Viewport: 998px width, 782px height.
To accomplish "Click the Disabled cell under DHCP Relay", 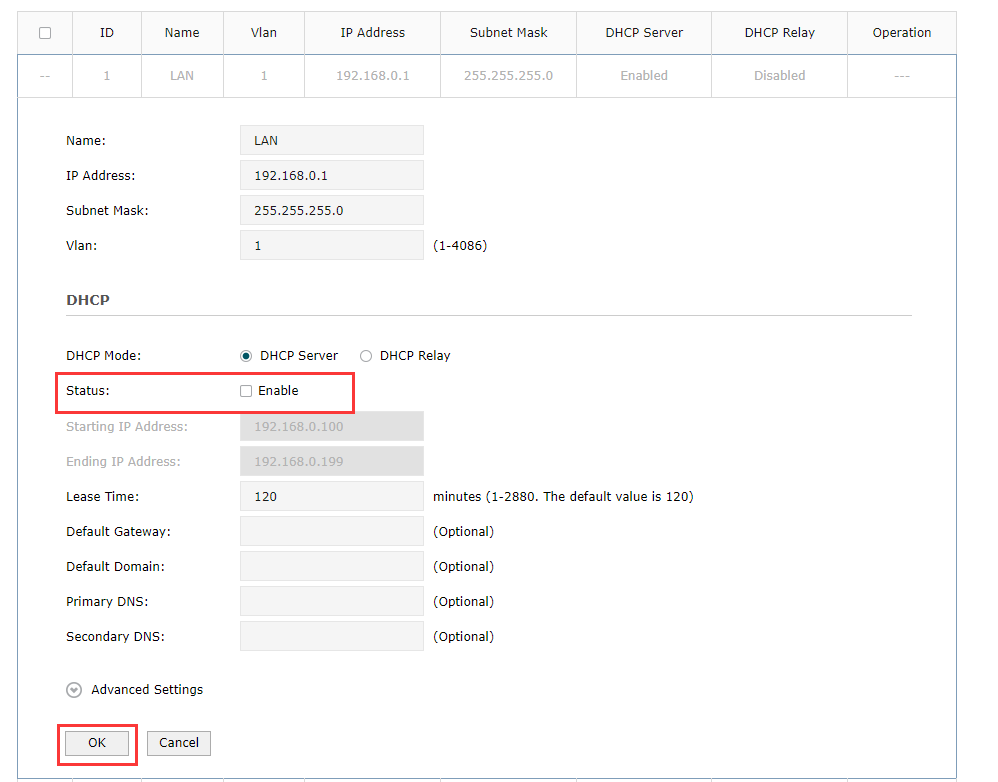I will pyautogui.click(x=780, y=76).
